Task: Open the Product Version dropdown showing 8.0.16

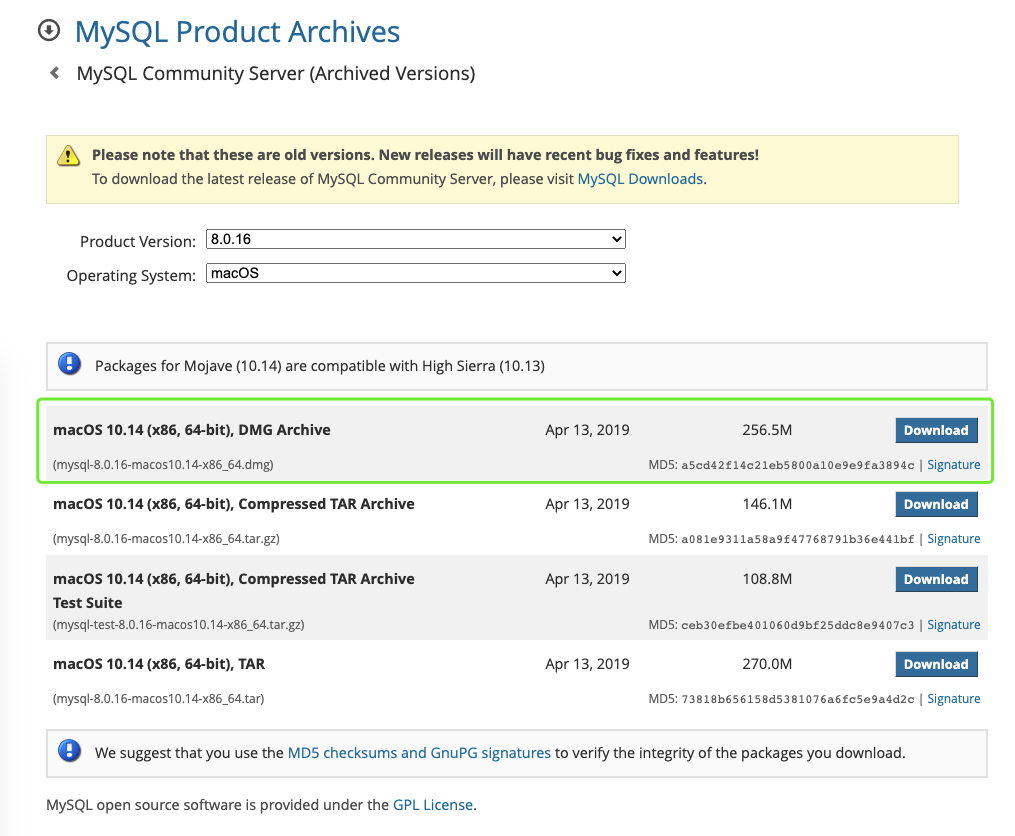Action: pyautogui.click(x=416, y=239)
